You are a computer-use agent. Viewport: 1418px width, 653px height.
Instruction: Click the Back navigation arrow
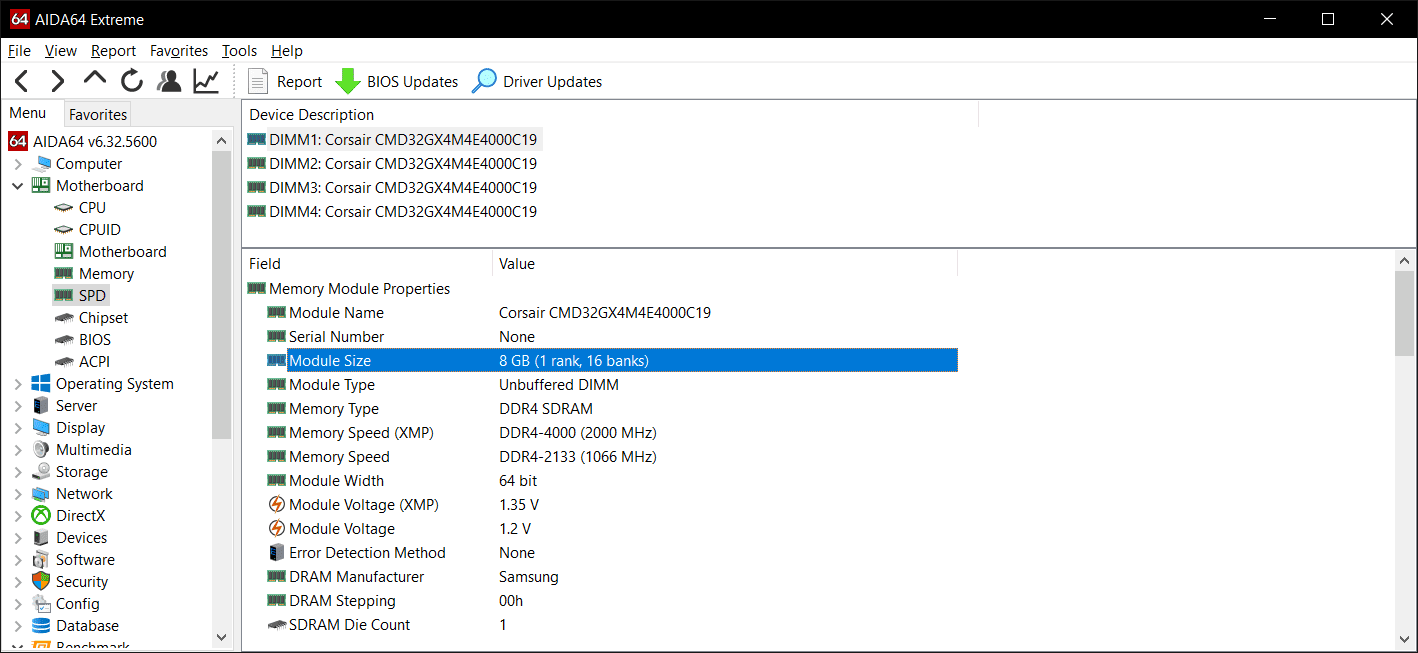[22, 81]
